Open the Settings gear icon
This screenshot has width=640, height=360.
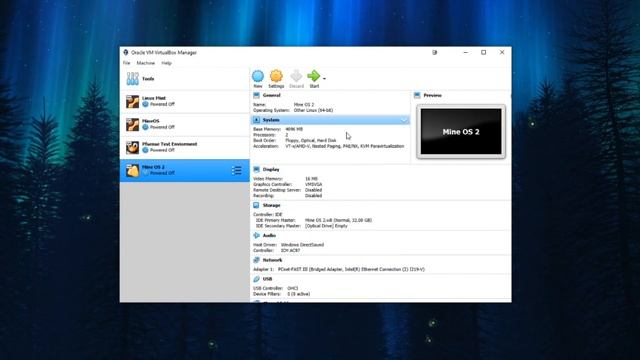(276, 76)
